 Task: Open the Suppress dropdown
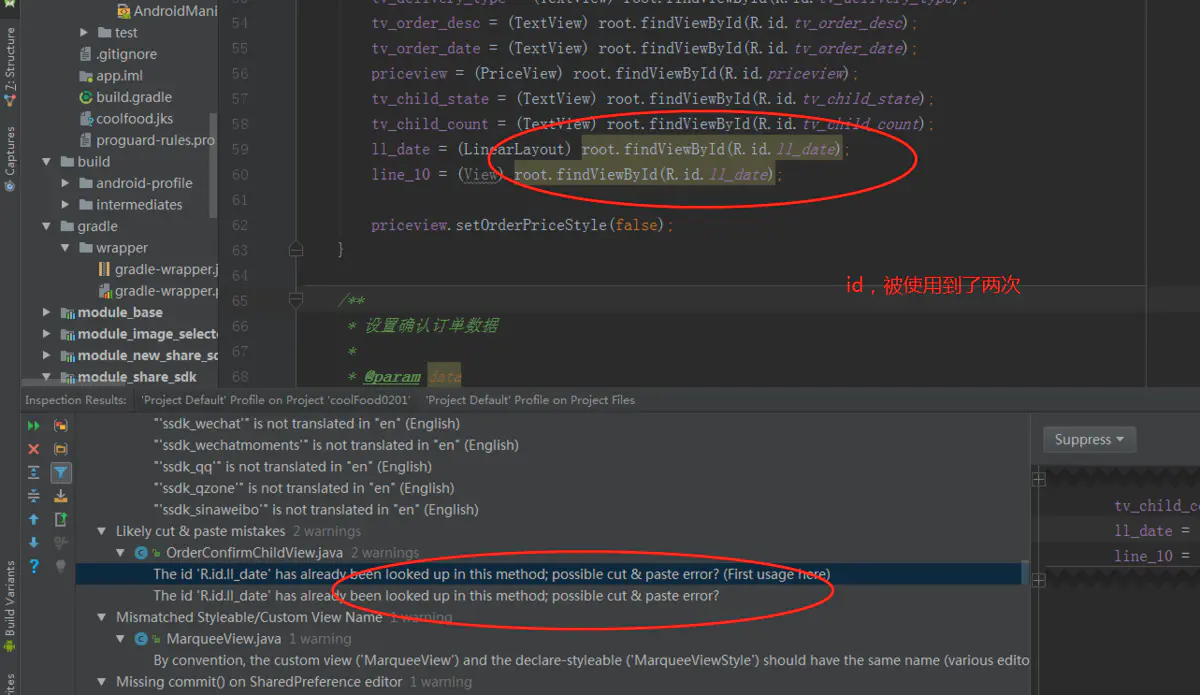(1089, 439)
